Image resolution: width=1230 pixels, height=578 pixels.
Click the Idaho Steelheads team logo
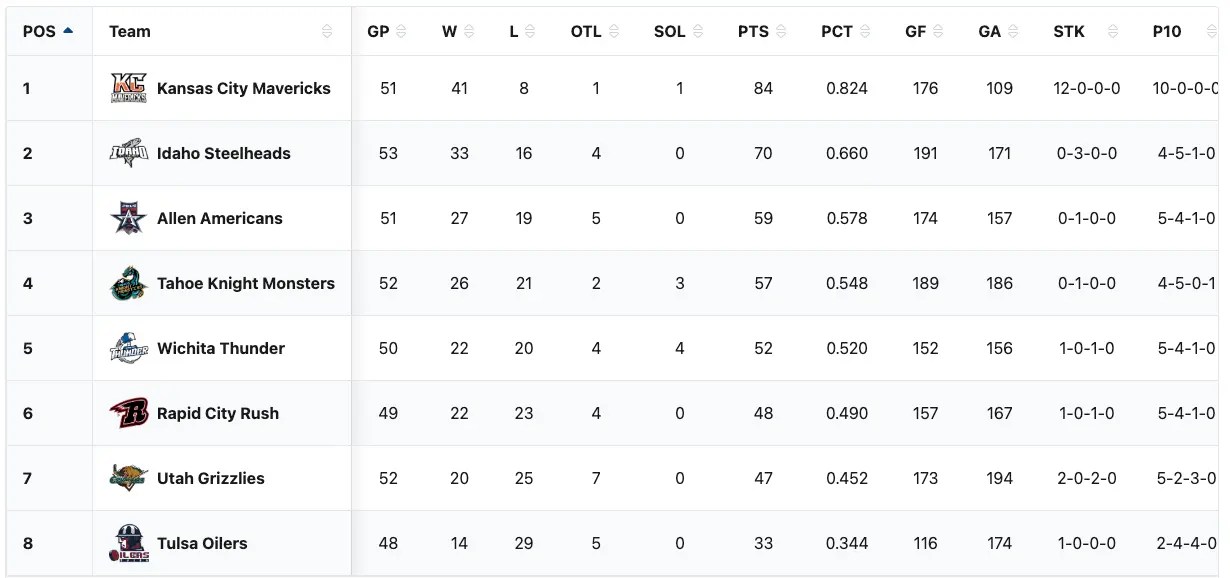pos(129,153)
